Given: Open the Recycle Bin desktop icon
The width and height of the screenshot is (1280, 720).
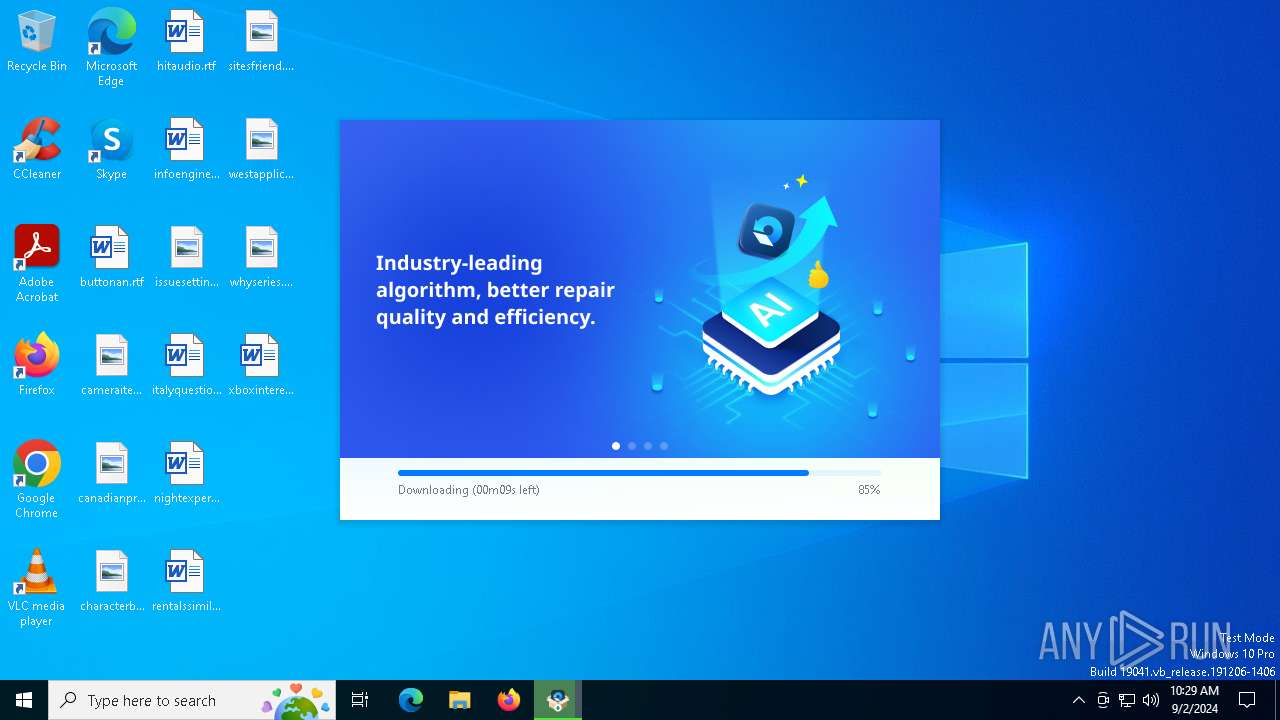Looking at the screenshot, I should pos(37,42).
